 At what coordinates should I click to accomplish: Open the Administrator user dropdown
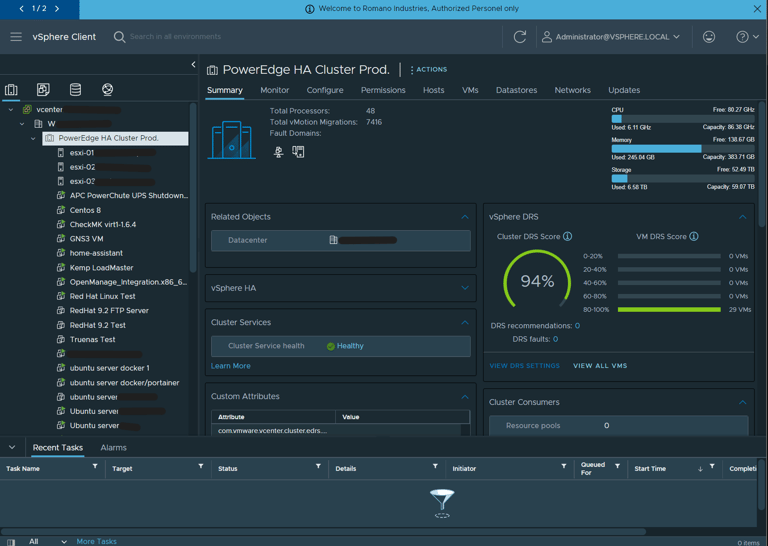pos(611,37)
